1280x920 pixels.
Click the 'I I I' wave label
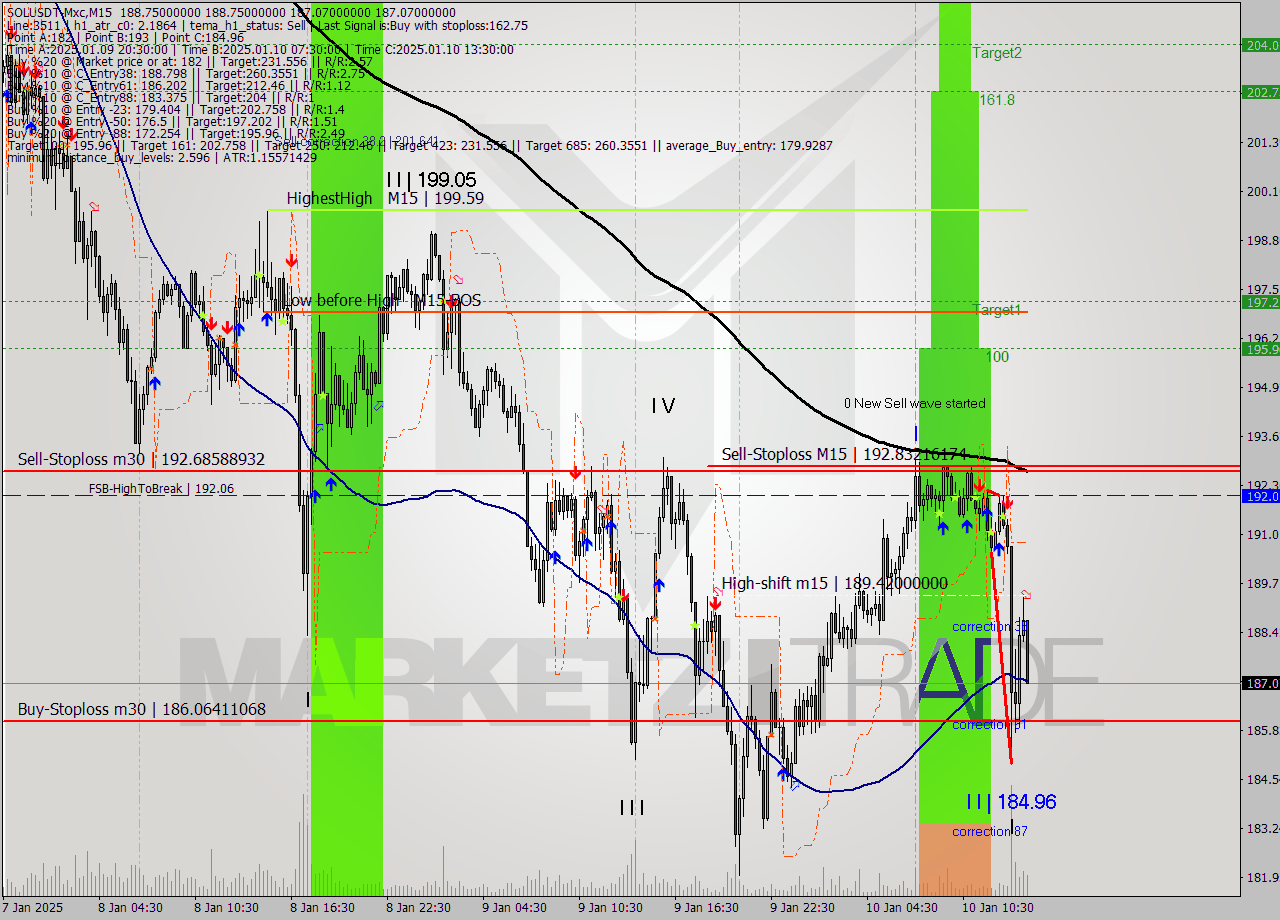pos(632,807)
